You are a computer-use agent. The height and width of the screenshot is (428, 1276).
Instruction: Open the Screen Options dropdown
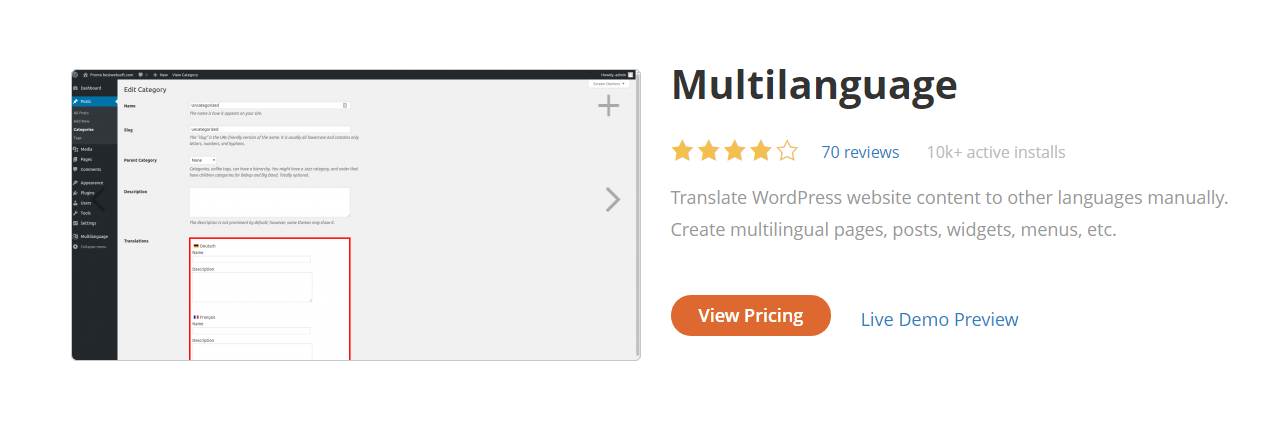[x=609, y=84]
